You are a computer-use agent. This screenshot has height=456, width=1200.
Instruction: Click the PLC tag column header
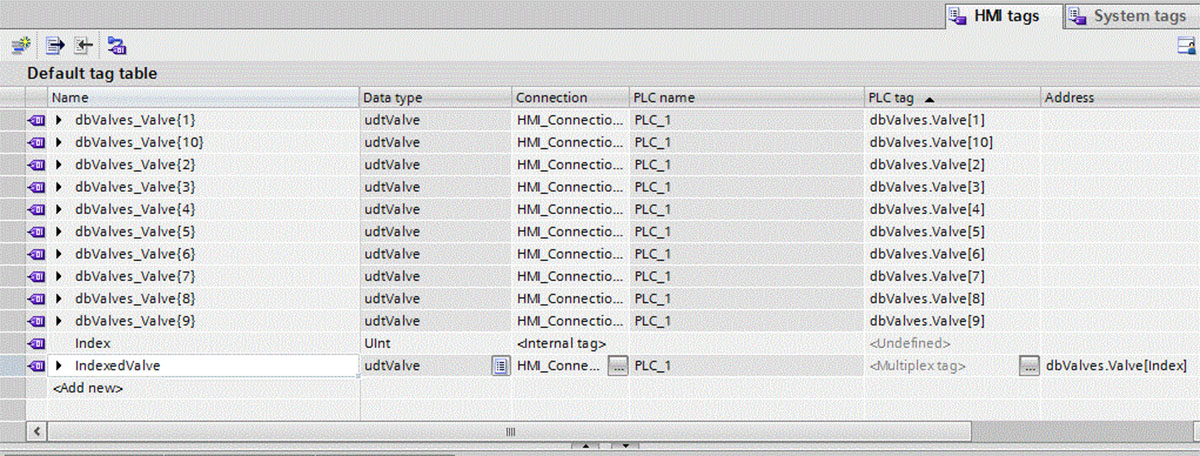tap(953, 98)
